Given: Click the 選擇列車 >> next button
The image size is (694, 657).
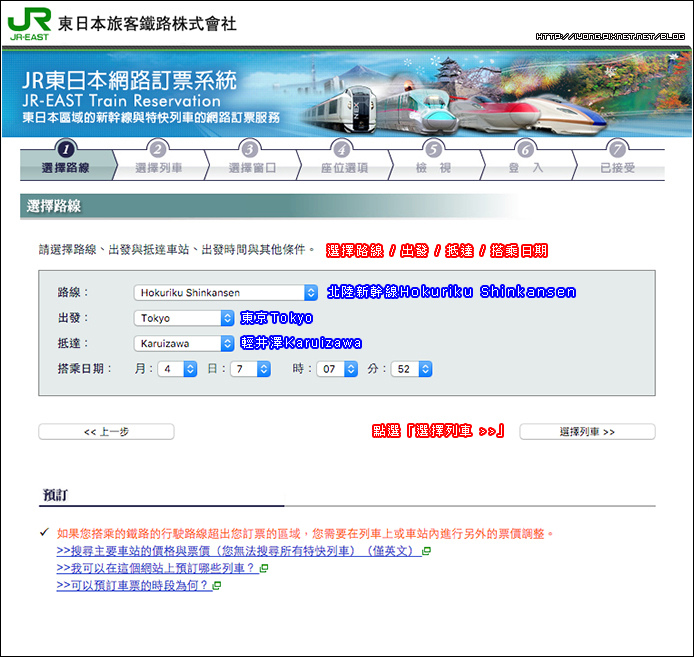Looking at the screenshot, I should [x=587, y=432].
